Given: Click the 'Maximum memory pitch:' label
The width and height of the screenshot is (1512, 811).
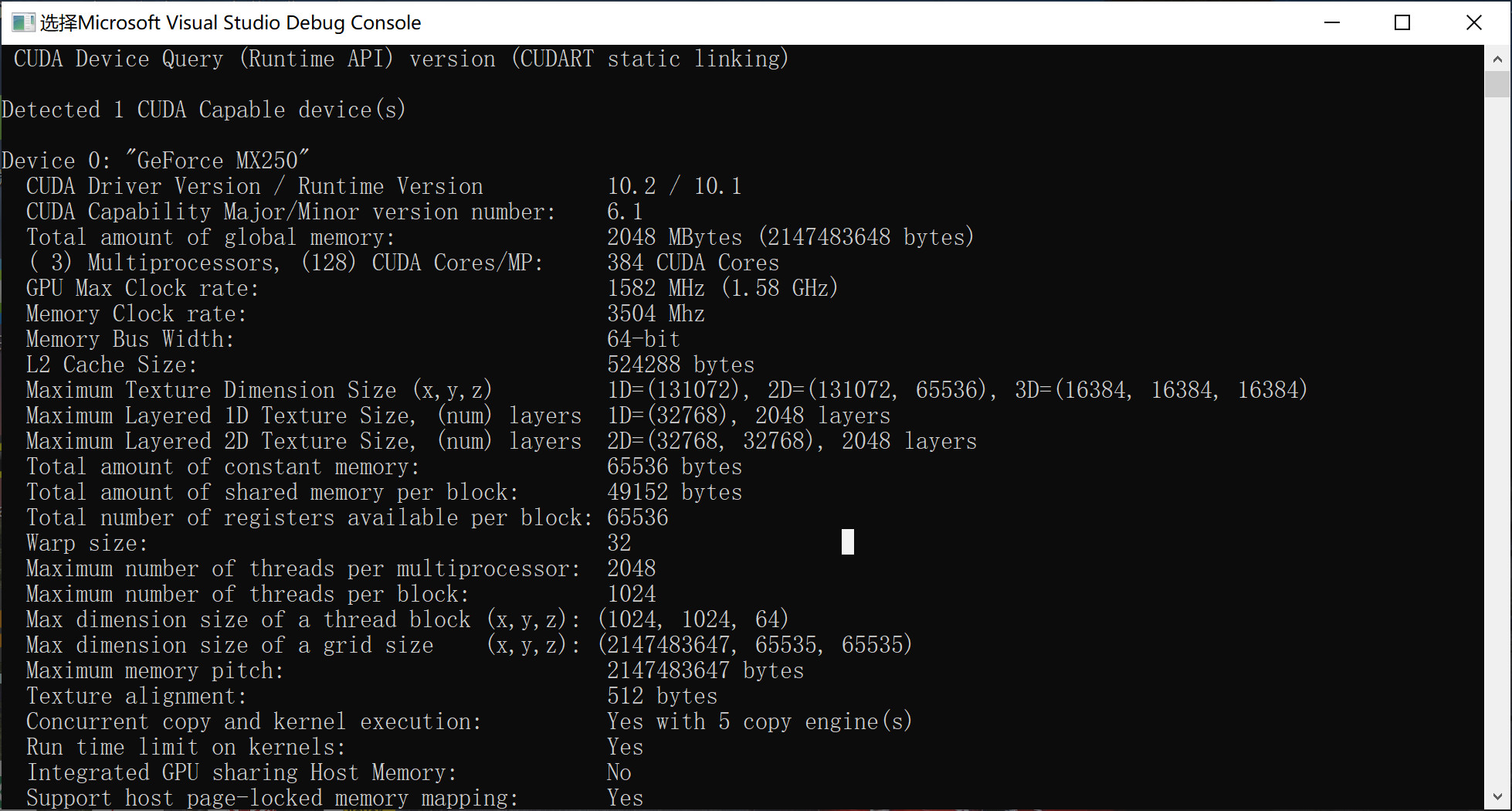Looking at the screenshot, I should (x=154, y=670).
